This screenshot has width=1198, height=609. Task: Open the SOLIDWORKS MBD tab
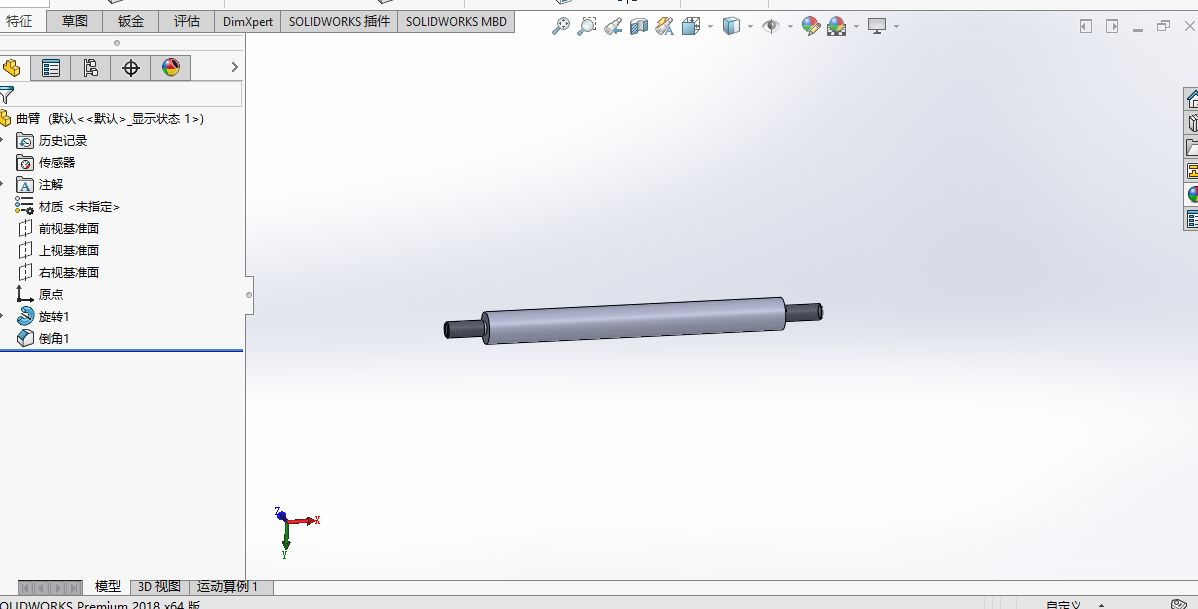[x=456, y=21]
